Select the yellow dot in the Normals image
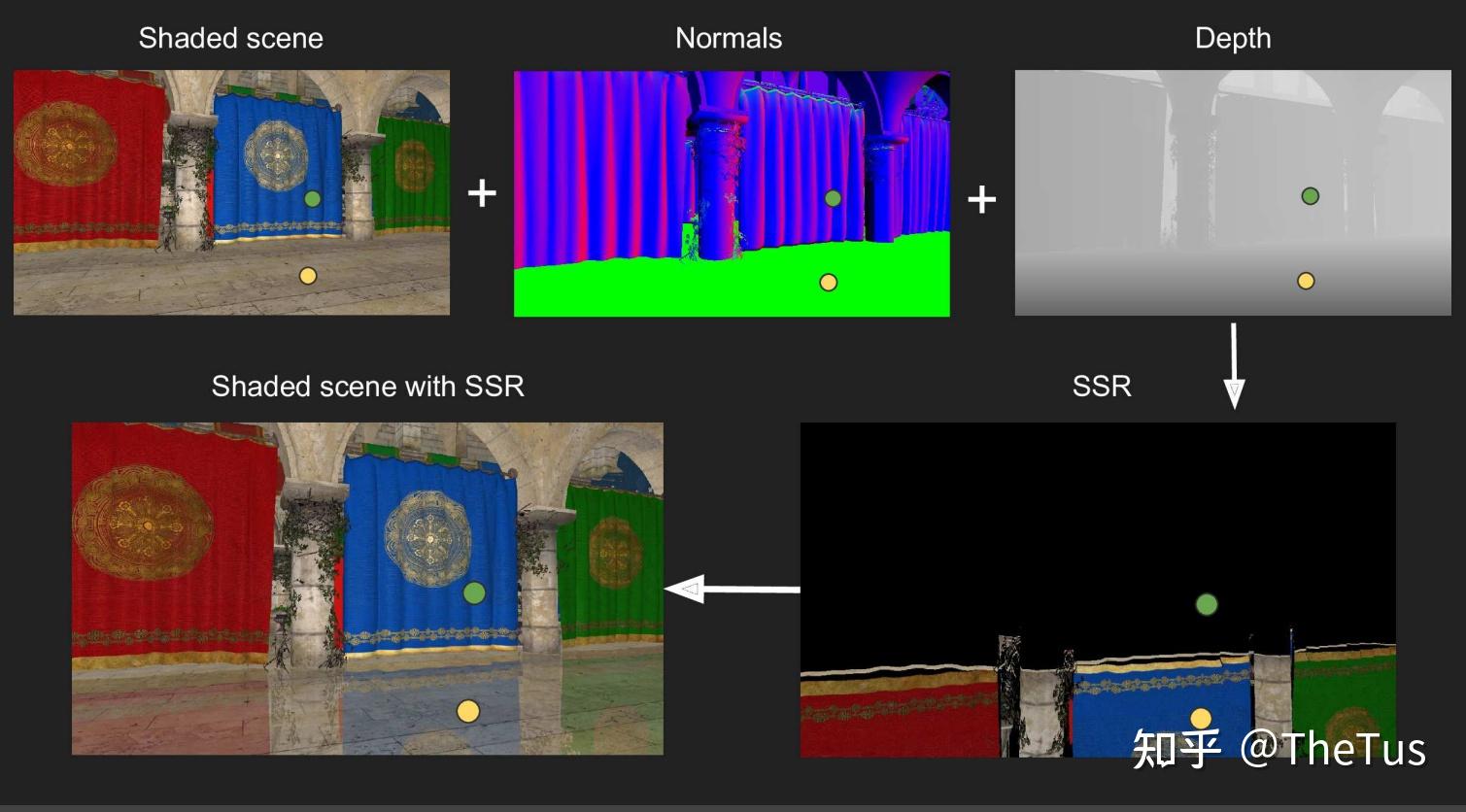This screenshot has width=1466, height=812. pyautogui.click(x=828, y=282)
